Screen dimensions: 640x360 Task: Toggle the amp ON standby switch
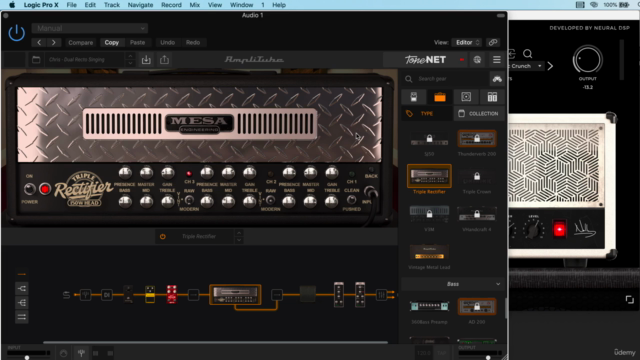tap(29, 189)
